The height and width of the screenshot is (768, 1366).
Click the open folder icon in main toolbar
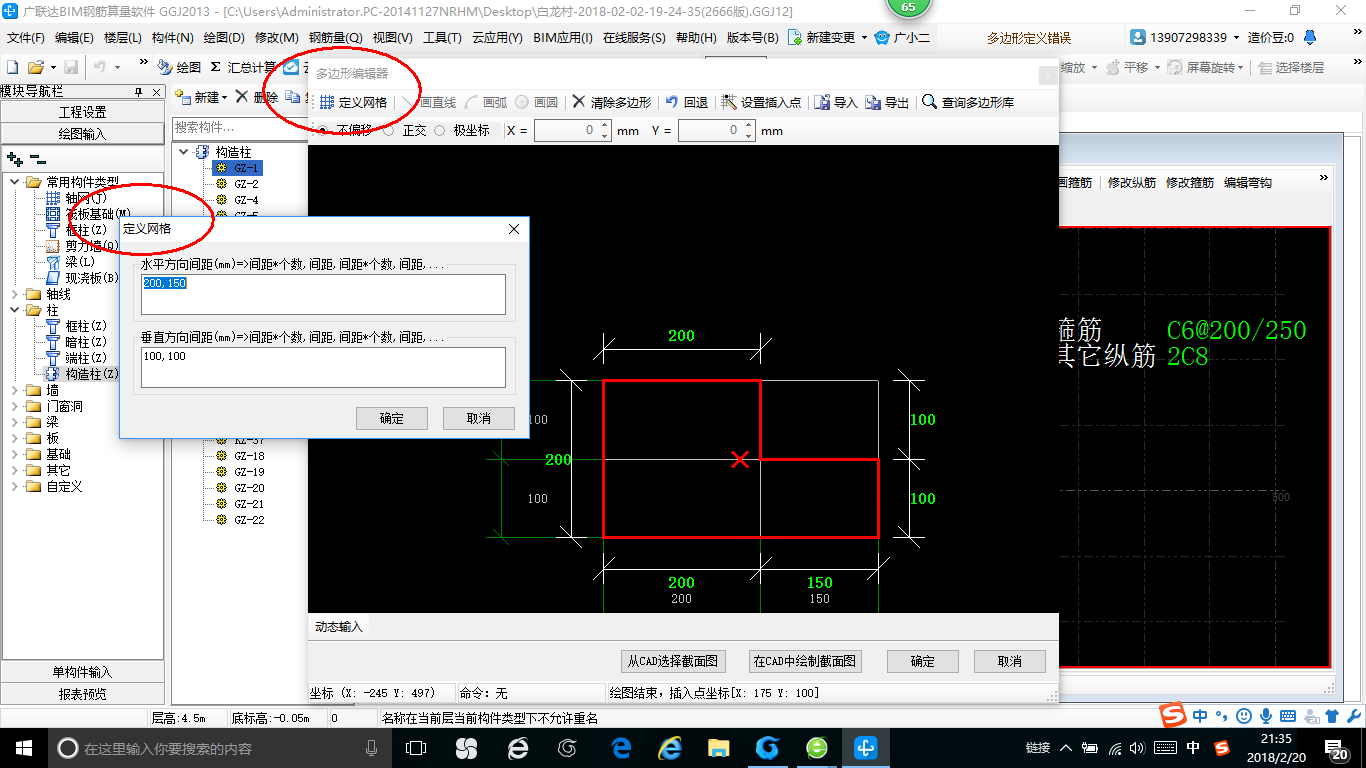(35, 67)
